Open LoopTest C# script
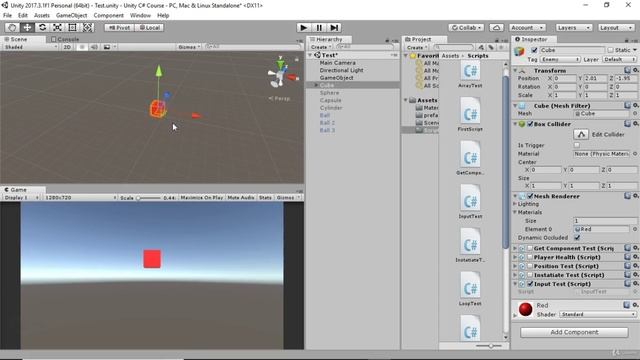 470,289
